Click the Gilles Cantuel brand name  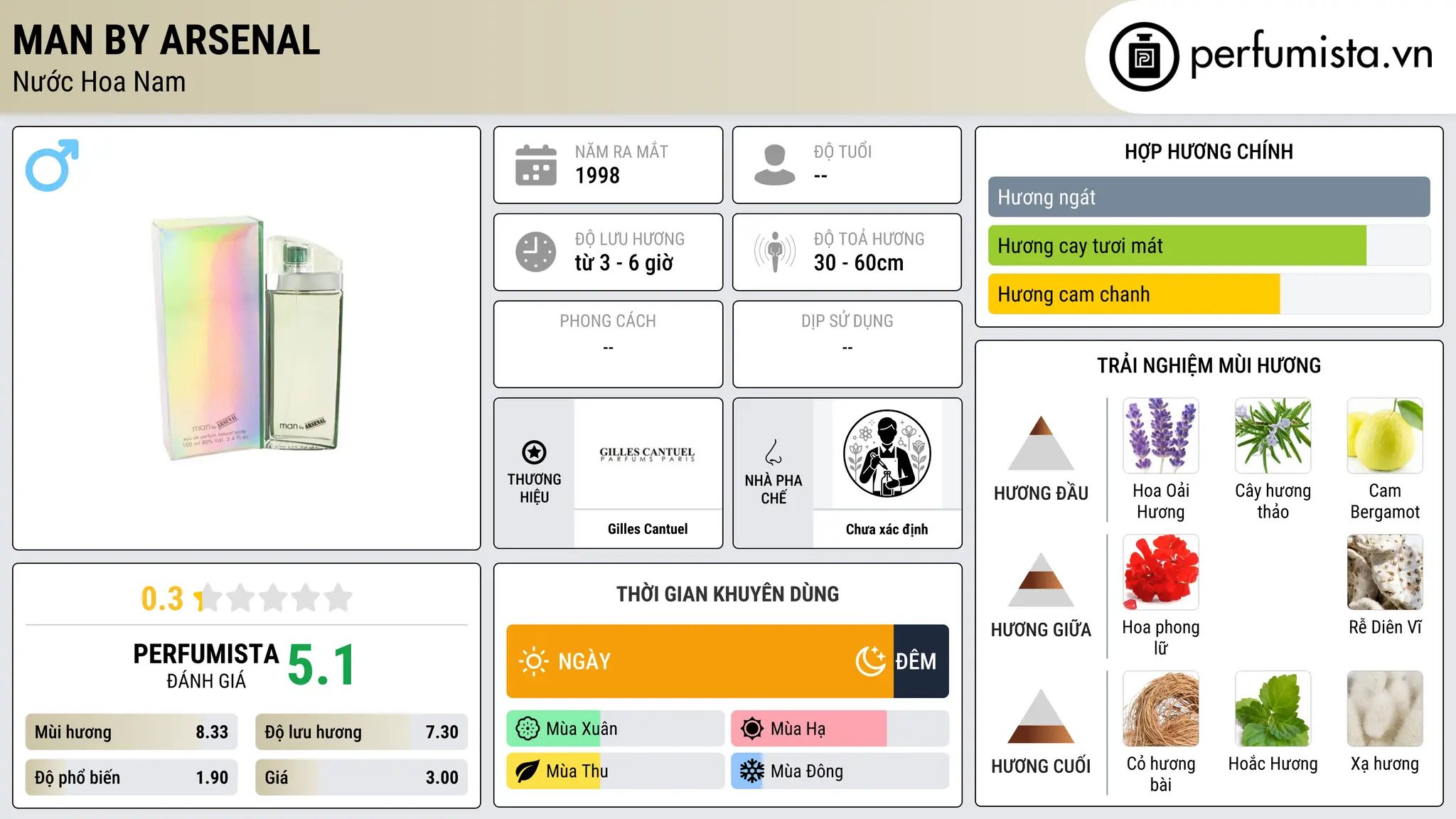coord(648,529)
